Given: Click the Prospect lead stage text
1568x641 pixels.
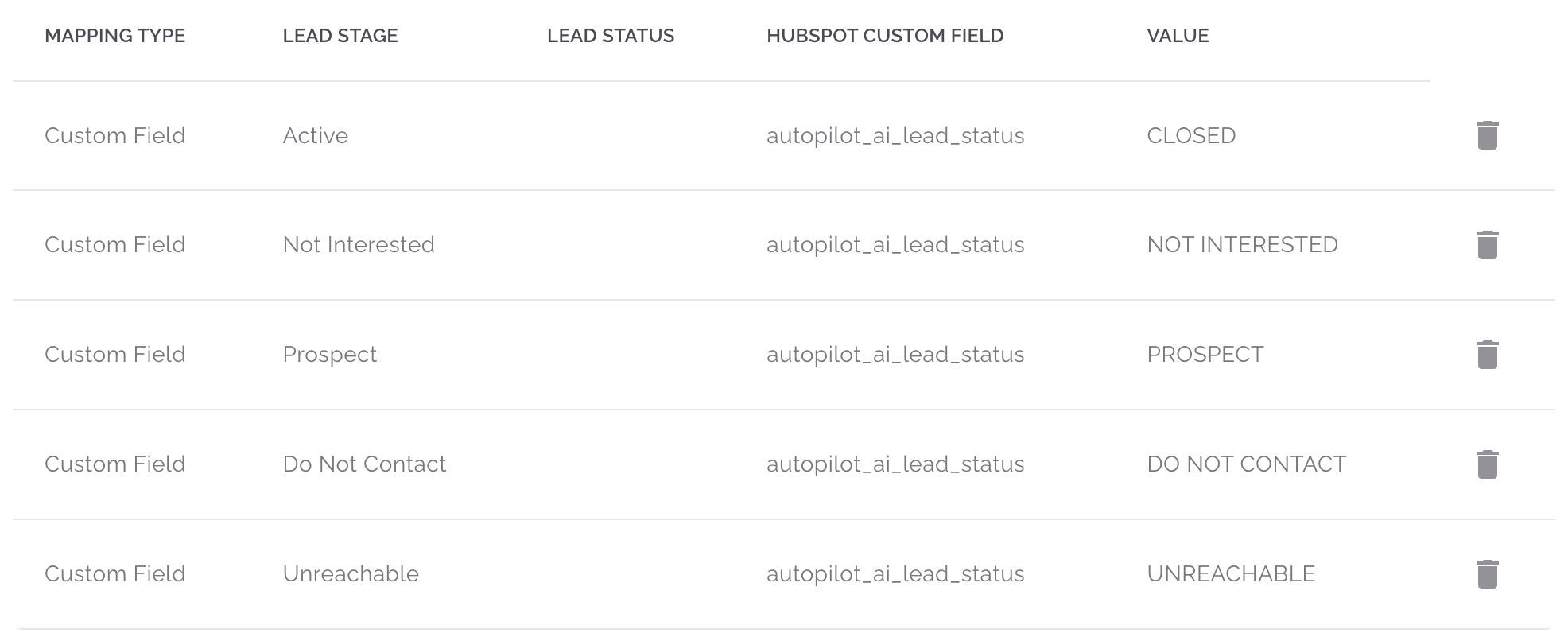Looking at the screenshot, I should coord(330,354).
